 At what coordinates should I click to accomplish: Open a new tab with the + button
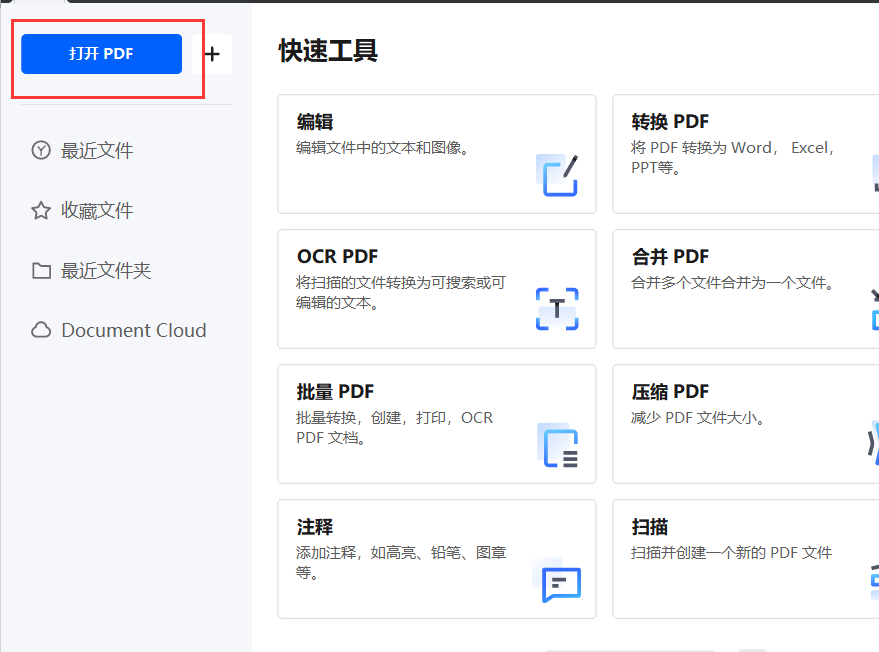pyautogui.click(x=212, y=54)
